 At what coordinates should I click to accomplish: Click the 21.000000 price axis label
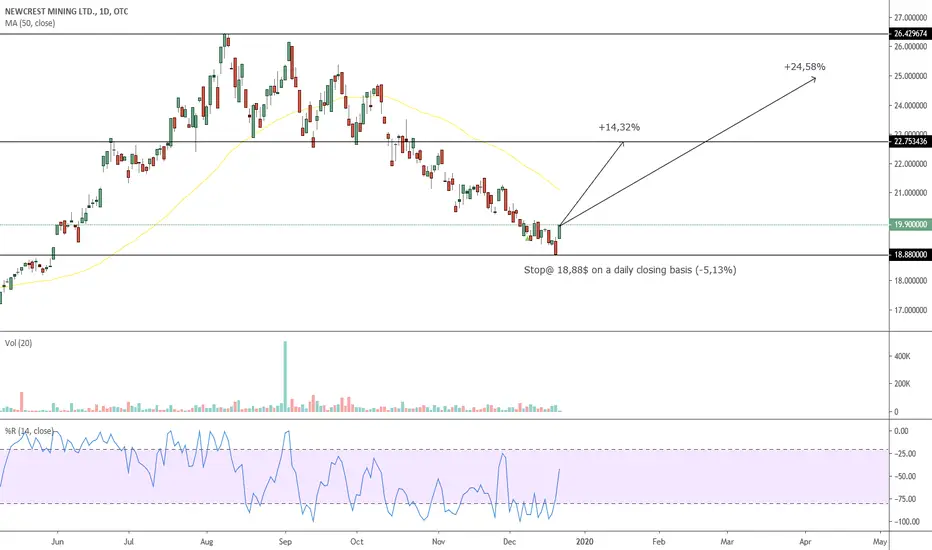coord(911,193)
